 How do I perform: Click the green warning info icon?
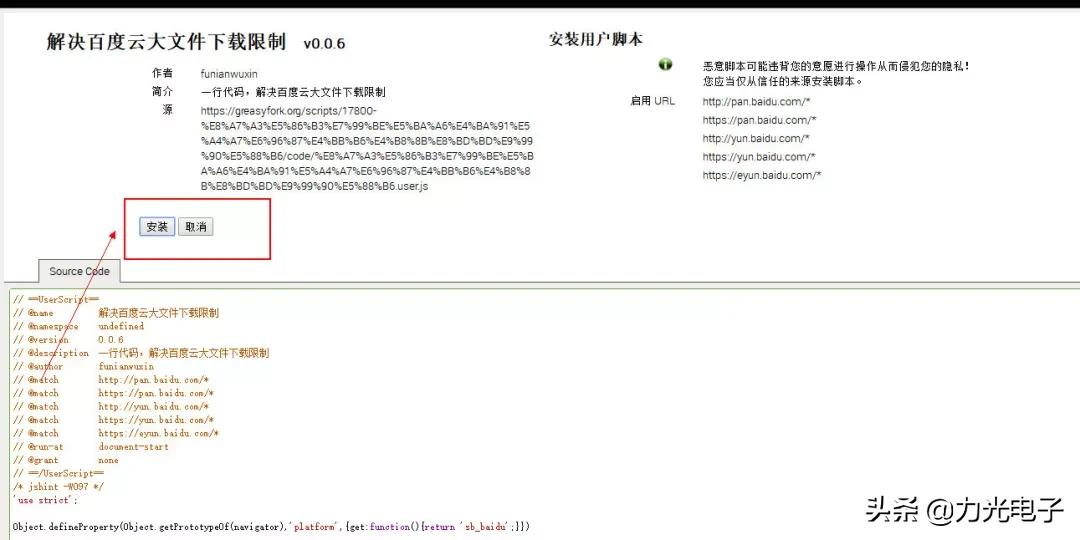tap(665, 64)
